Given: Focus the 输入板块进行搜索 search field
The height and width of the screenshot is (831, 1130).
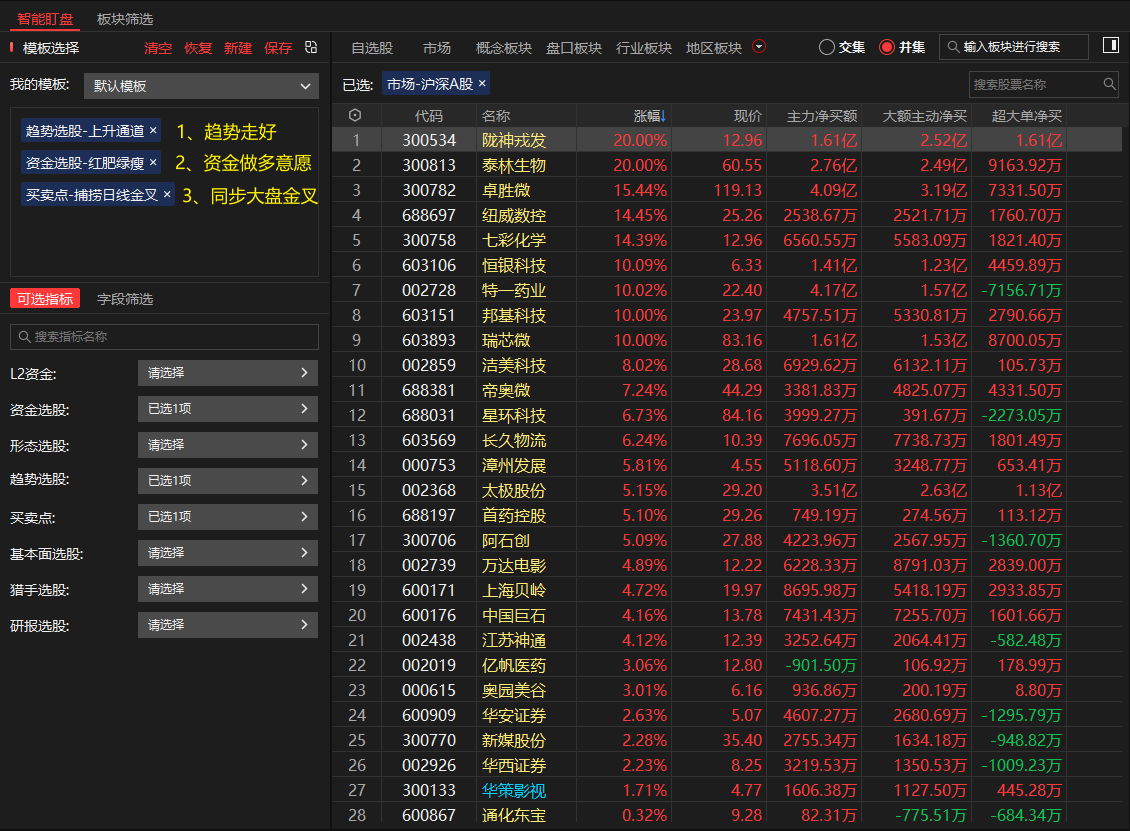Looking at the screenshot, I should 1014,47.
